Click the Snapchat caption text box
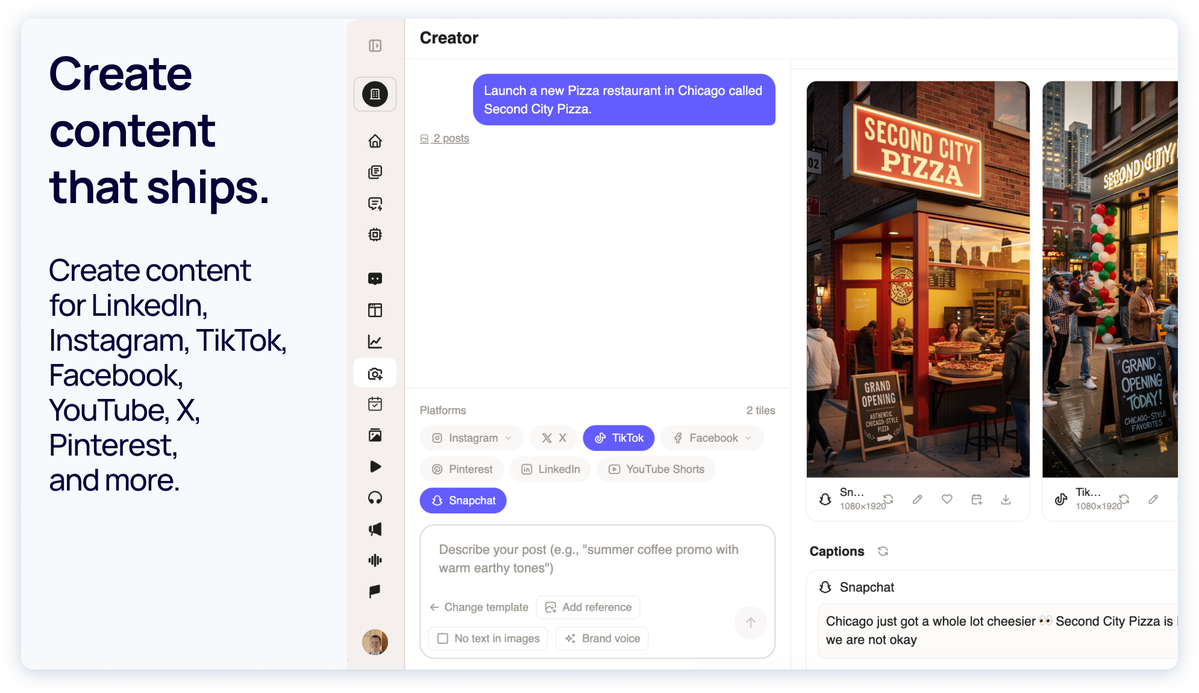Screen dimensions: 1199x693 coord(998,631)
